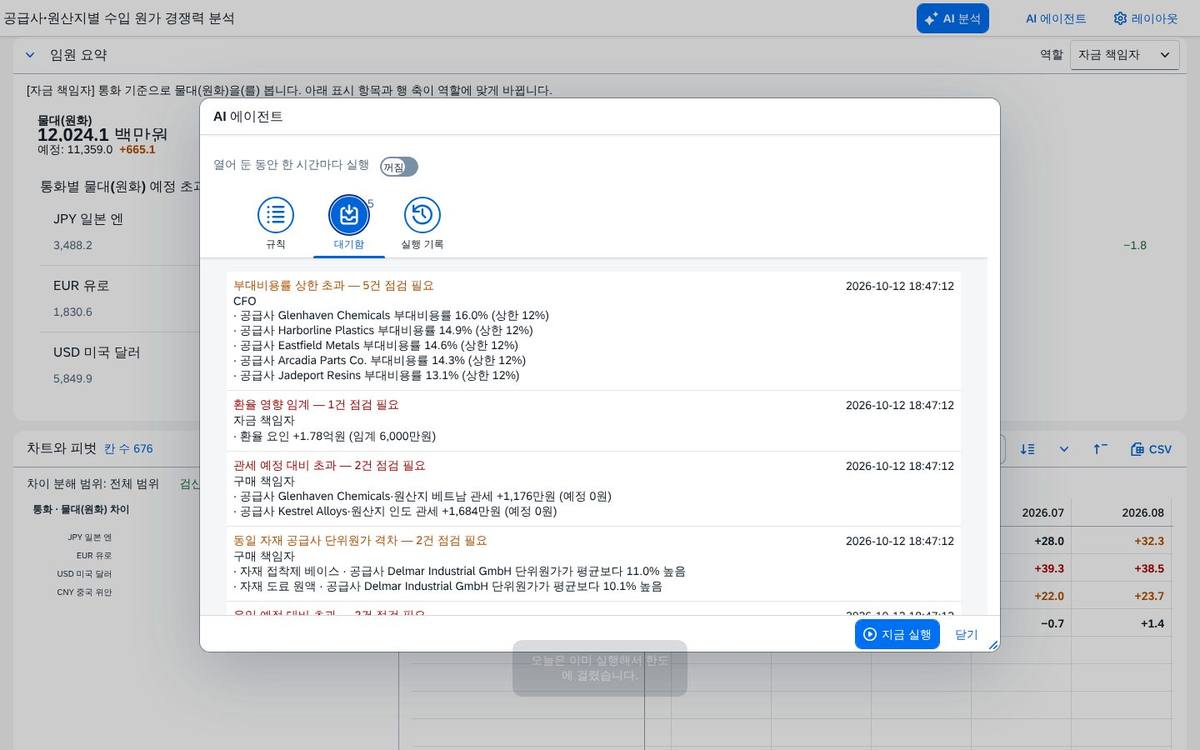1200x750 pixels.
Task: Click the EUR 유로 currency label
Action: pos(81,285)
